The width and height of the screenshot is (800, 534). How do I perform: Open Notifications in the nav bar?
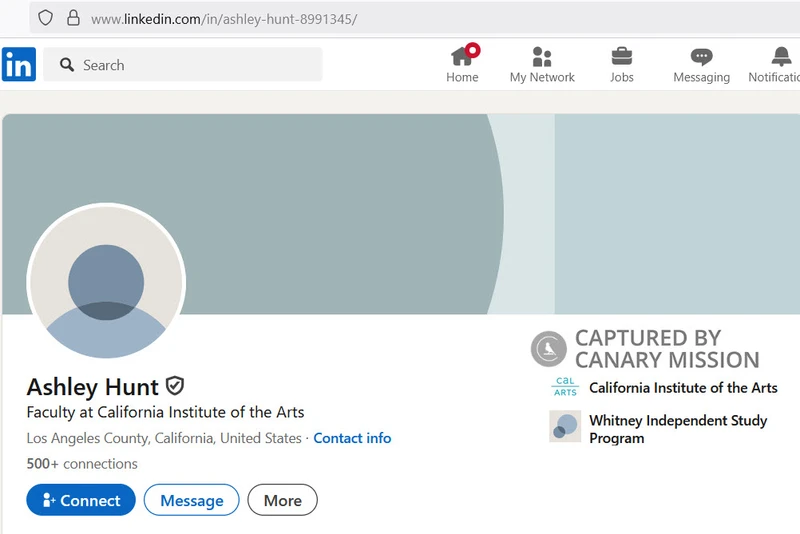(774, 65)
